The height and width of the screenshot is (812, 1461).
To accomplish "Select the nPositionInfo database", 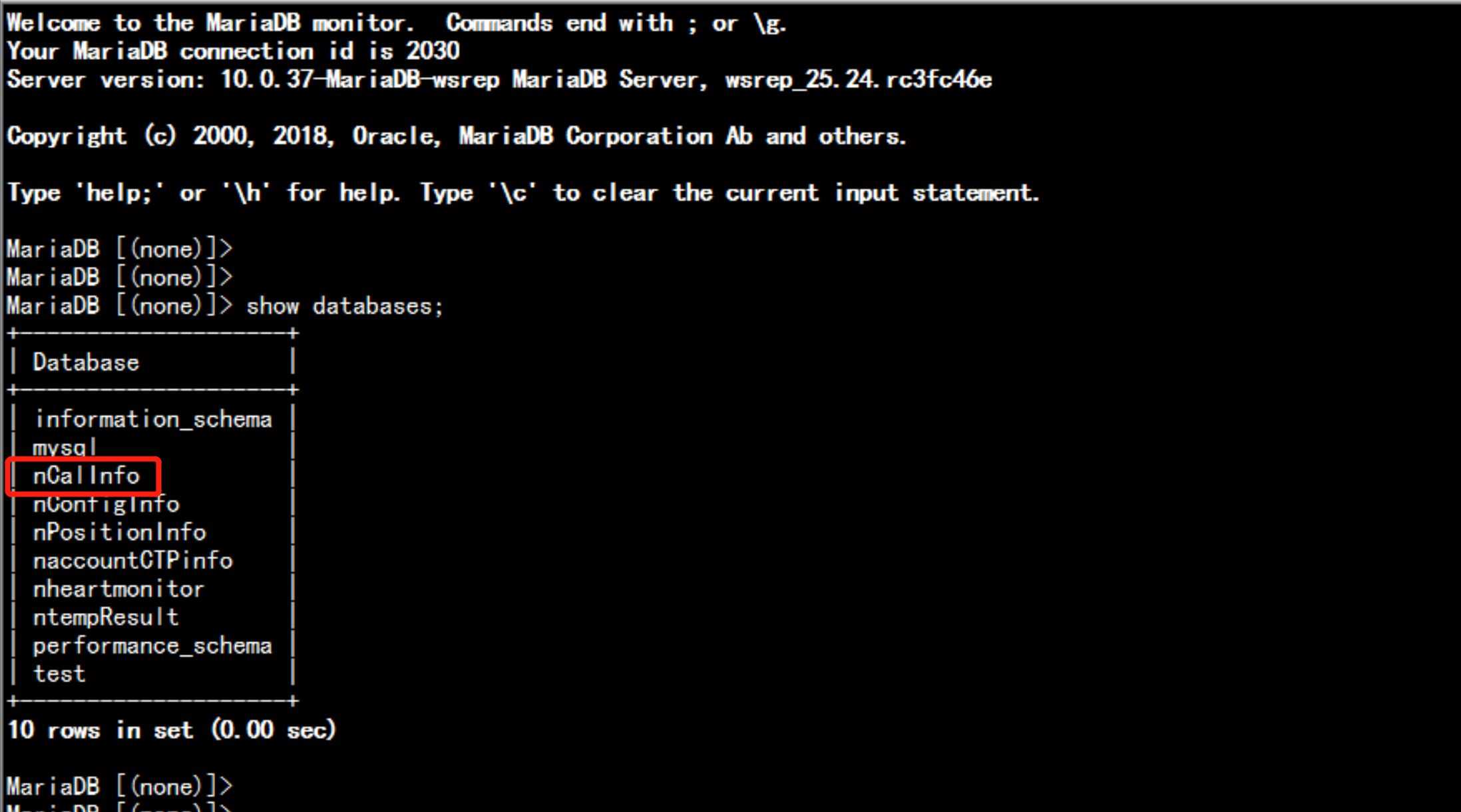I will [107, 532].
